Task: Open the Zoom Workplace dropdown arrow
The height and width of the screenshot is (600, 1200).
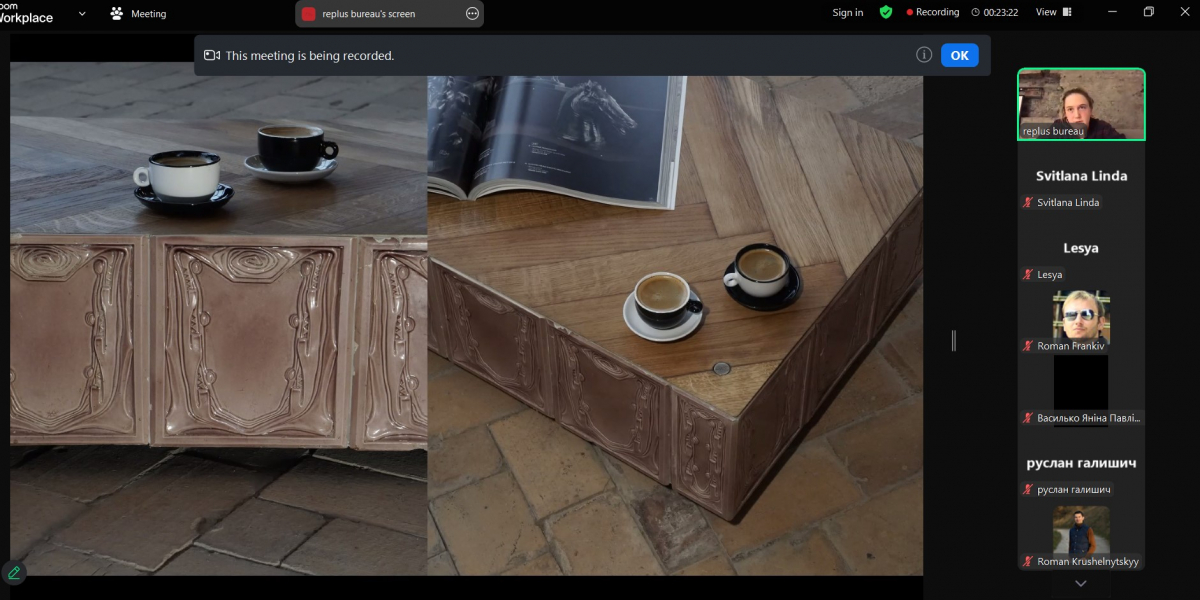Action: coord(82,14)
